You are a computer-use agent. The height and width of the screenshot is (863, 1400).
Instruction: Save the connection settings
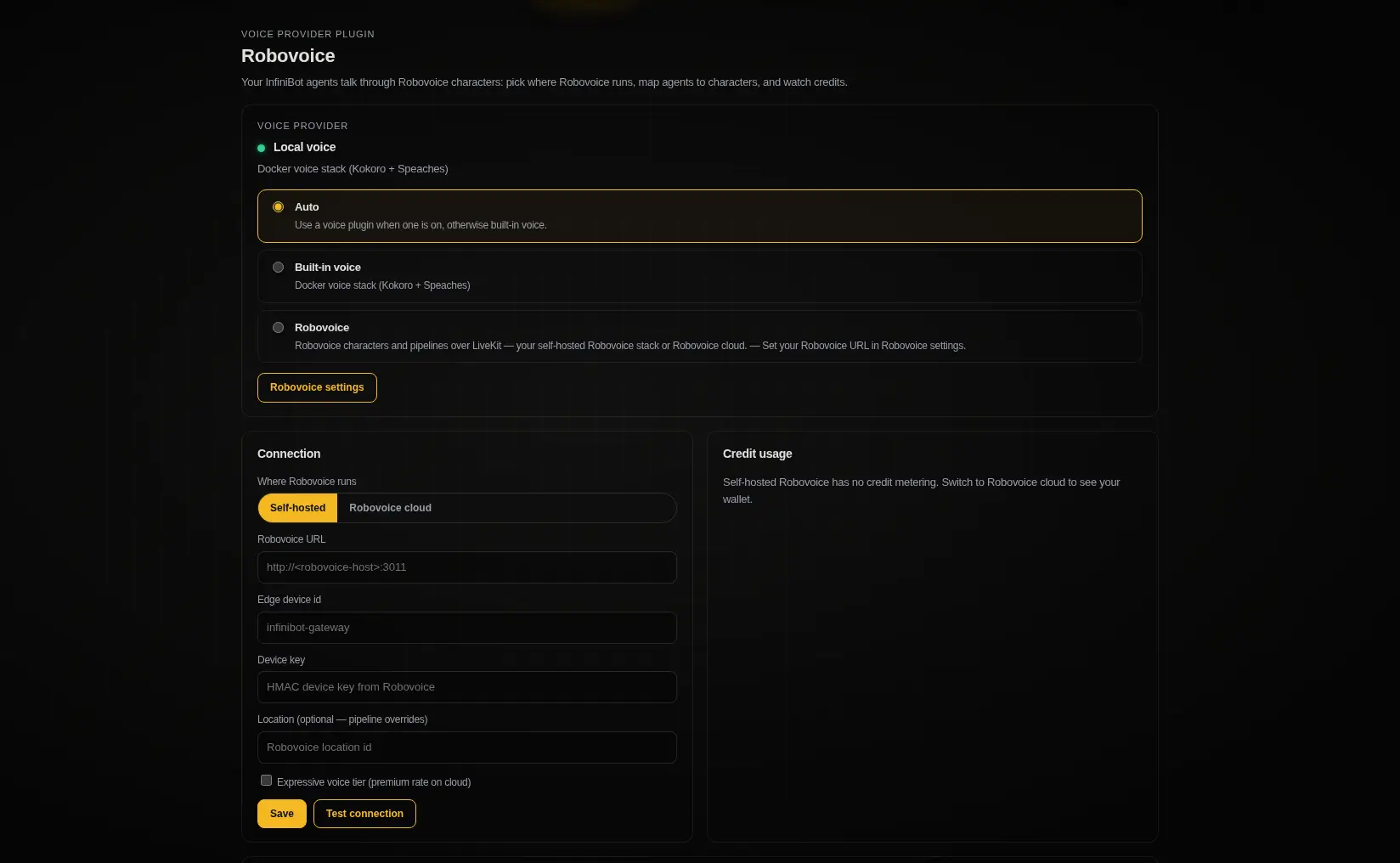tap(282, 814)
